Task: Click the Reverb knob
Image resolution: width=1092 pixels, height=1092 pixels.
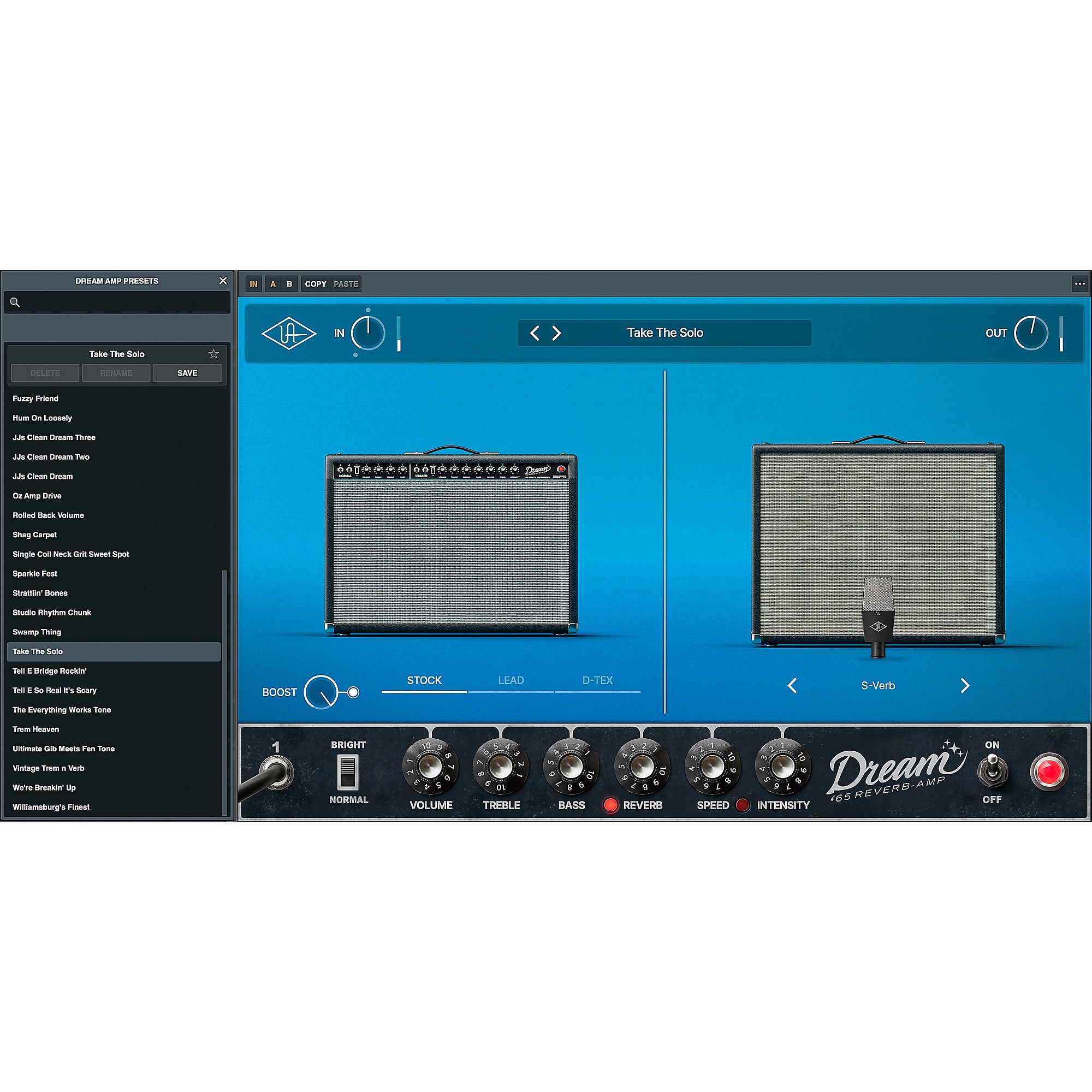Action: [642, 767]
